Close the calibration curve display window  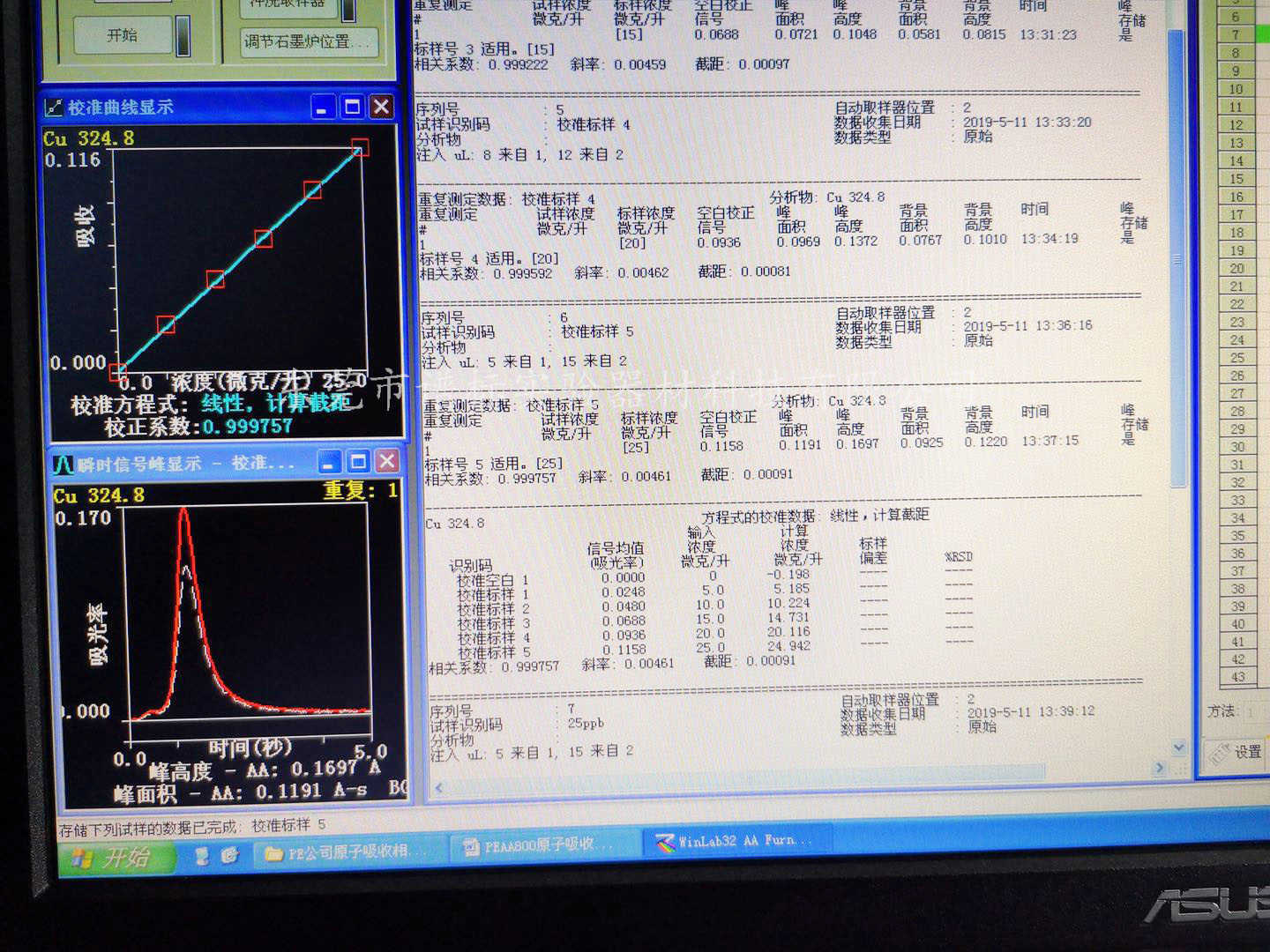[381, 108]
